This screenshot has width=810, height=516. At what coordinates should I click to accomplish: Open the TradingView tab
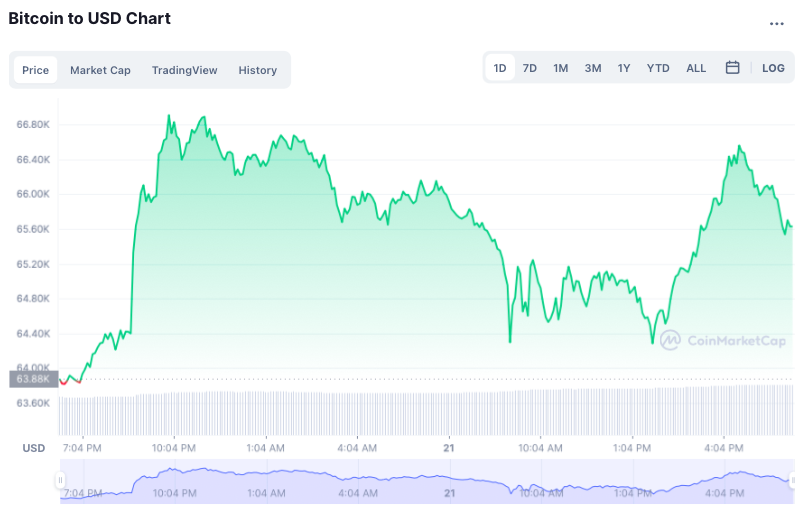[x=184, y=70]
